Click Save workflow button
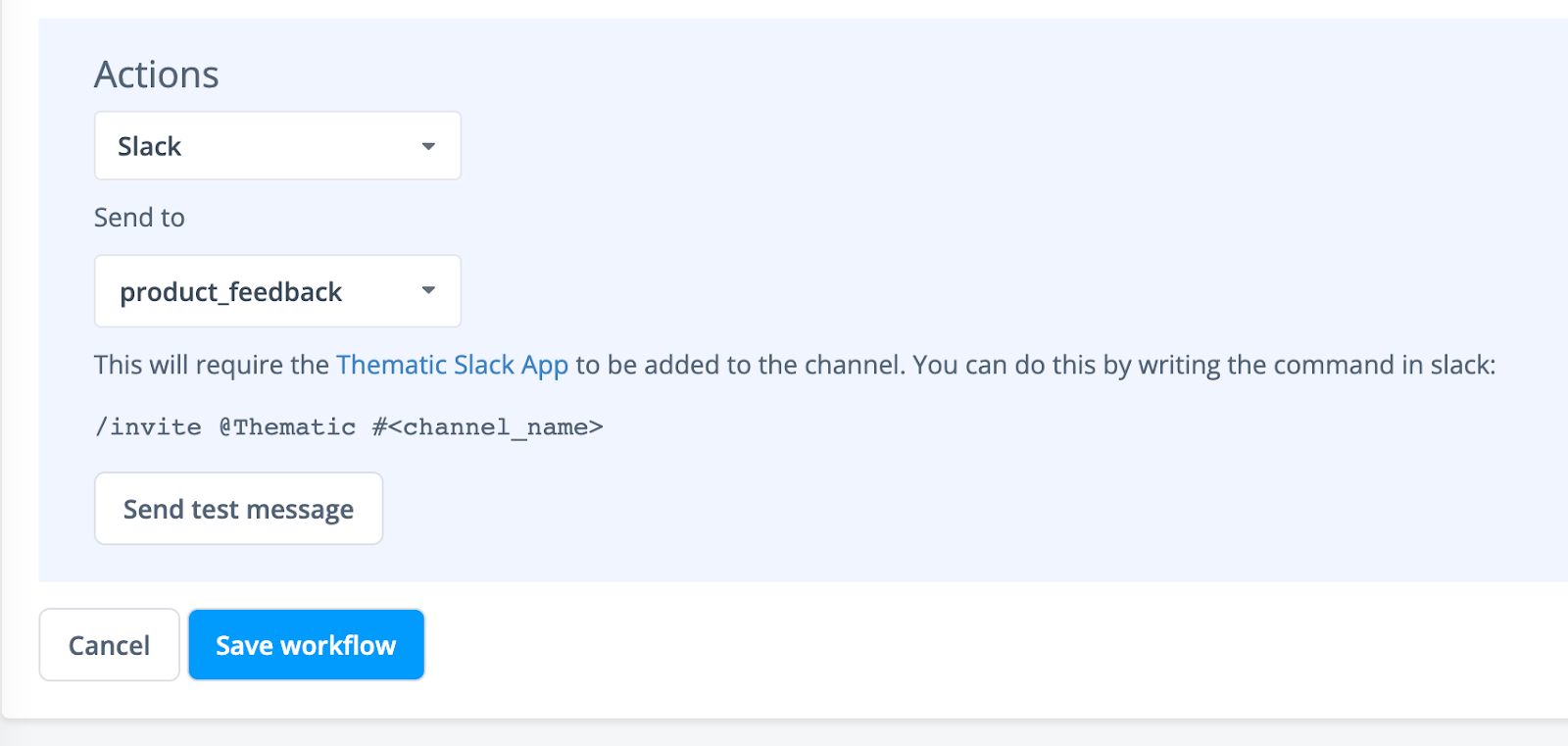Screen dimensions: 1568x746 pyautogui.click(x=306, y=645)
